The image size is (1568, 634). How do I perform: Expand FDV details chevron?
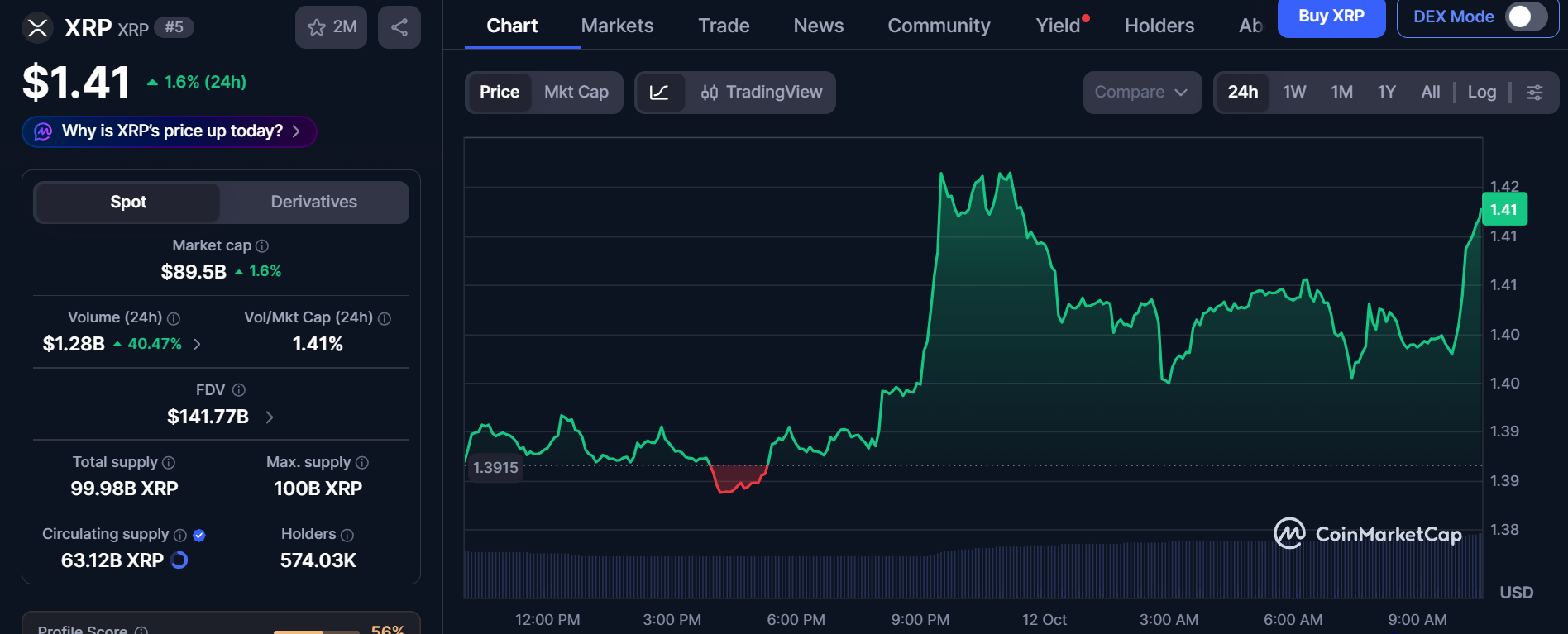270,417
